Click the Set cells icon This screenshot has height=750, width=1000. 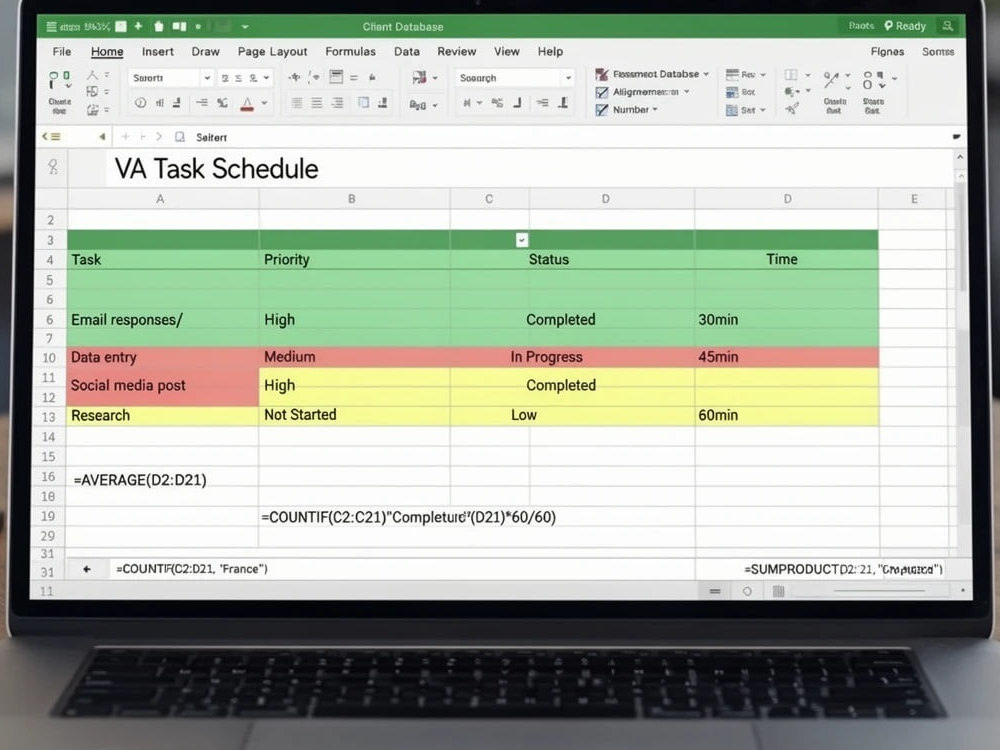tap(732, 110)
